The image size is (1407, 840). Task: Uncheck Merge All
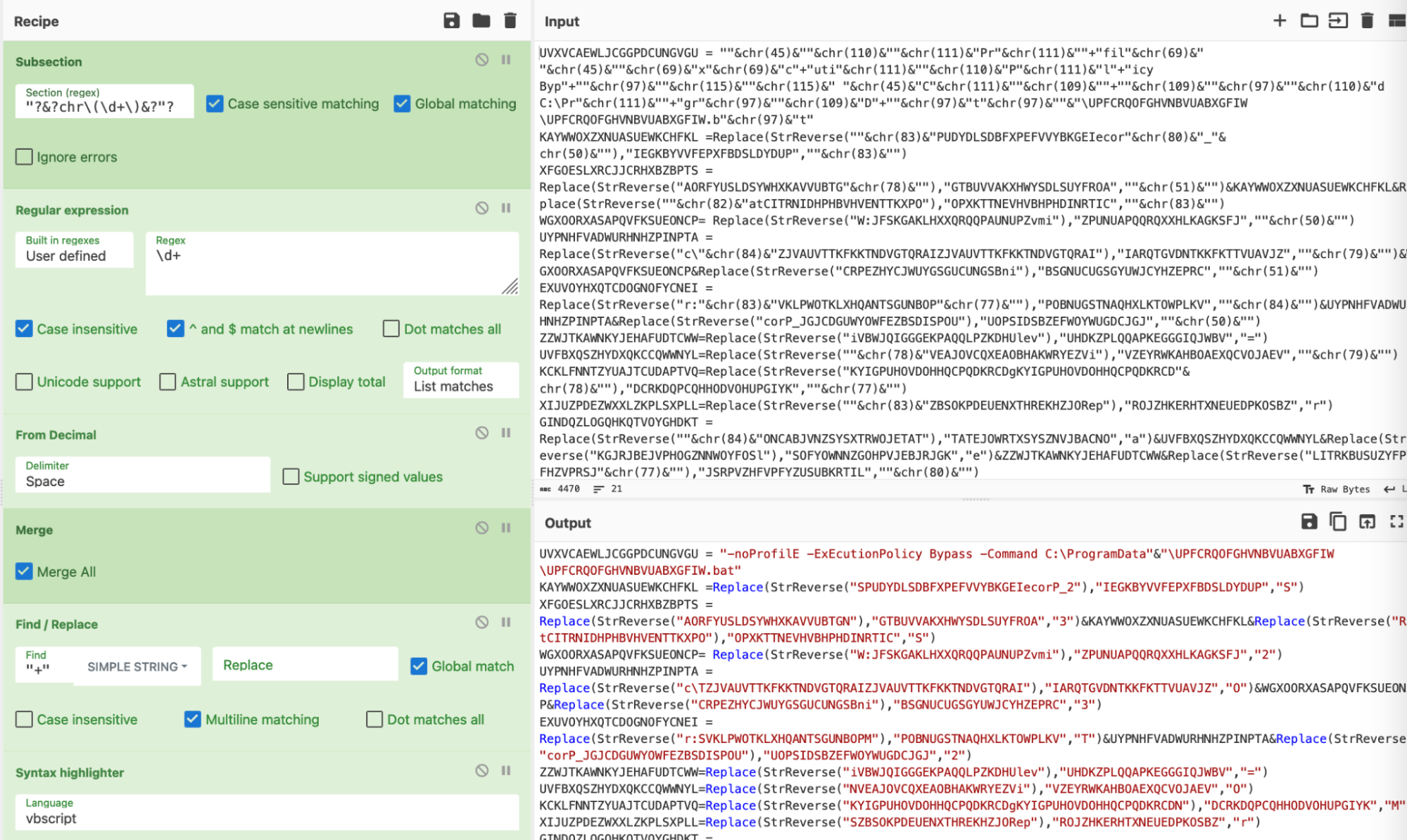pyautogui.click(x=25, y=571)
